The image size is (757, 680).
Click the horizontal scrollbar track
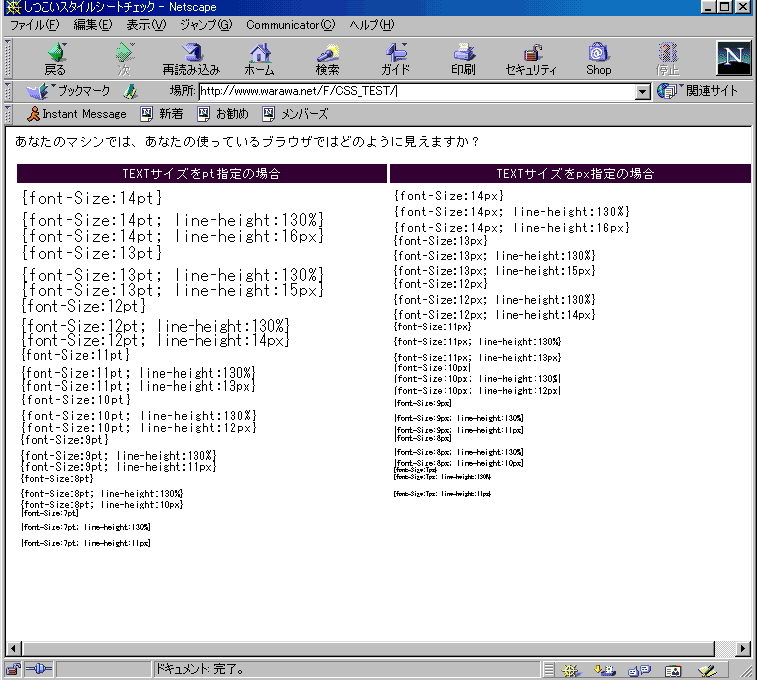pos(725,648)
